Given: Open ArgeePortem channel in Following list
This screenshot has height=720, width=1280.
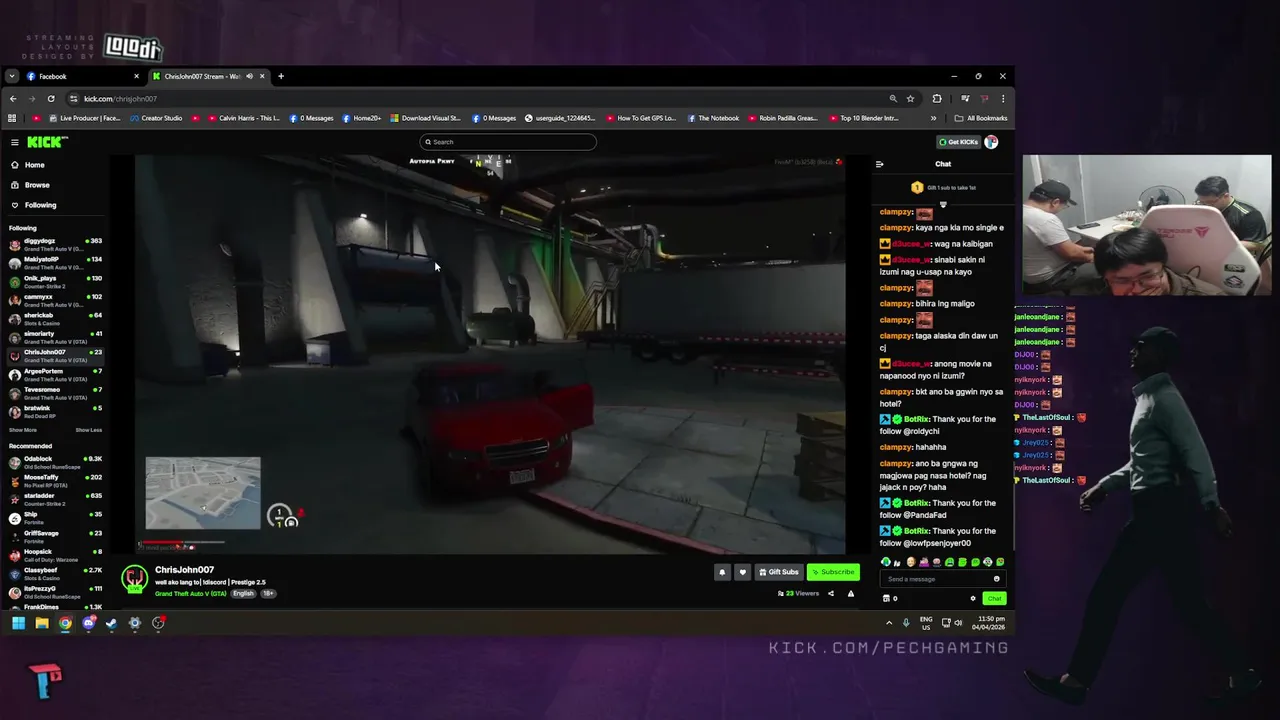Looking at the screenshot, I should (55, 373).
